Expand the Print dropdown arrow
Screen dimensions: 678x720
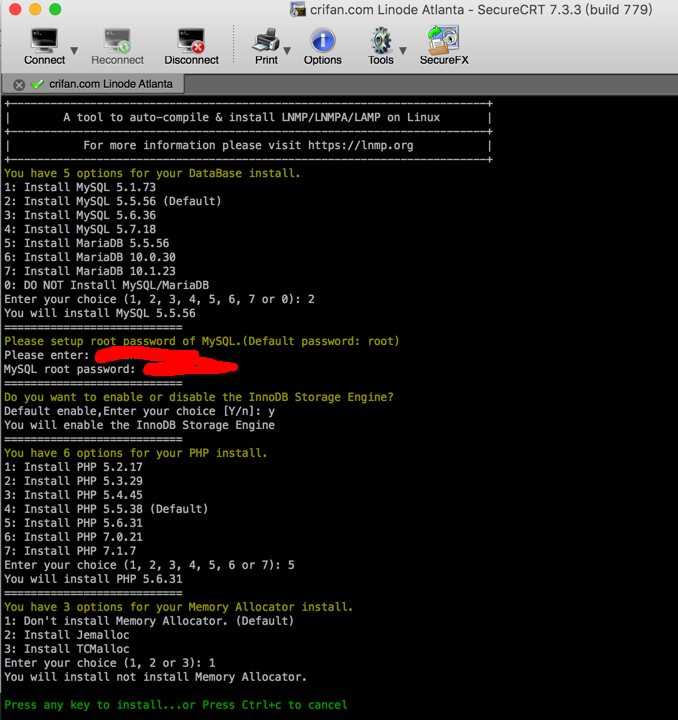[287, 51]
